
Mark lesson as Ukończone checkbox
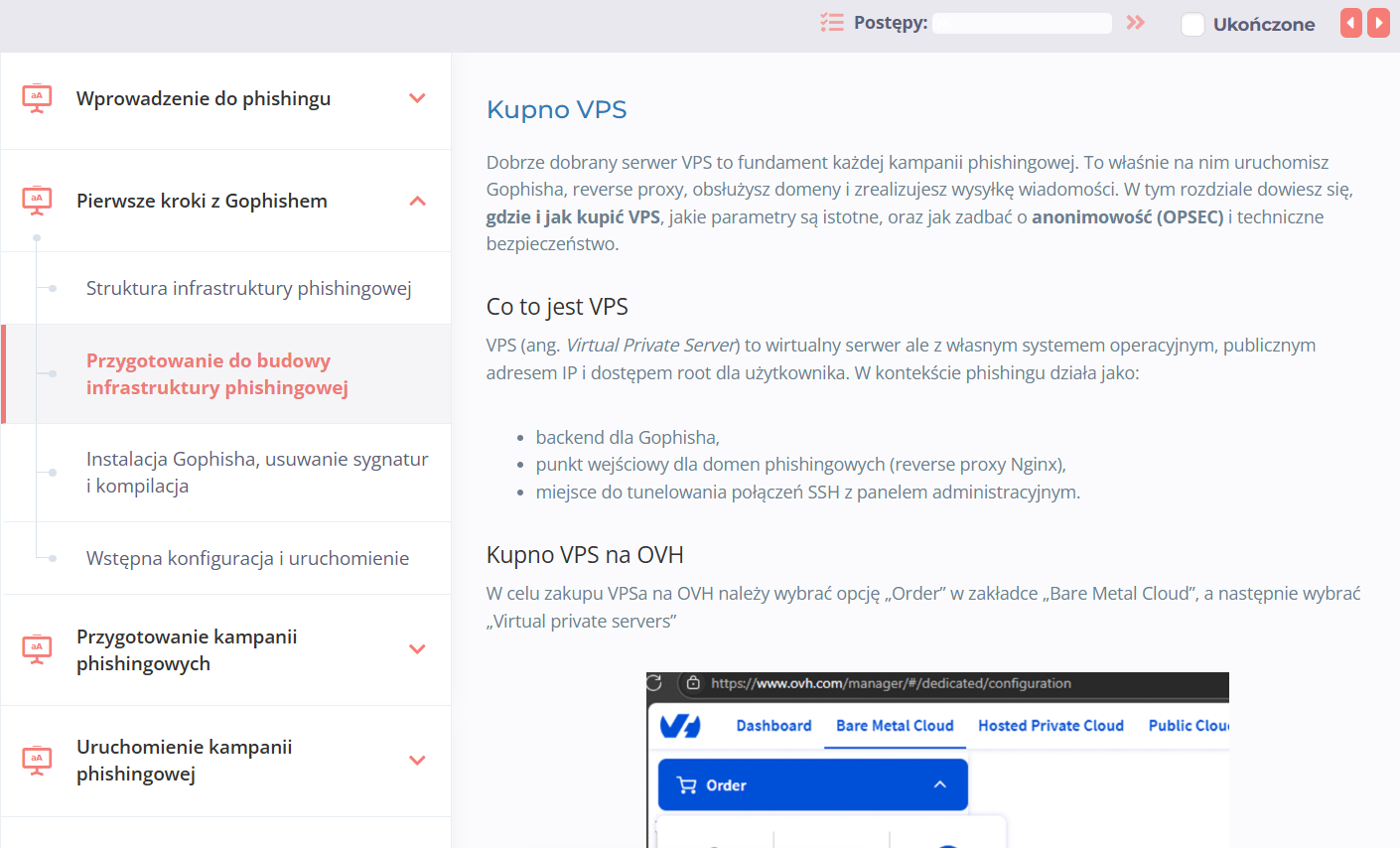click(1192, 24)
